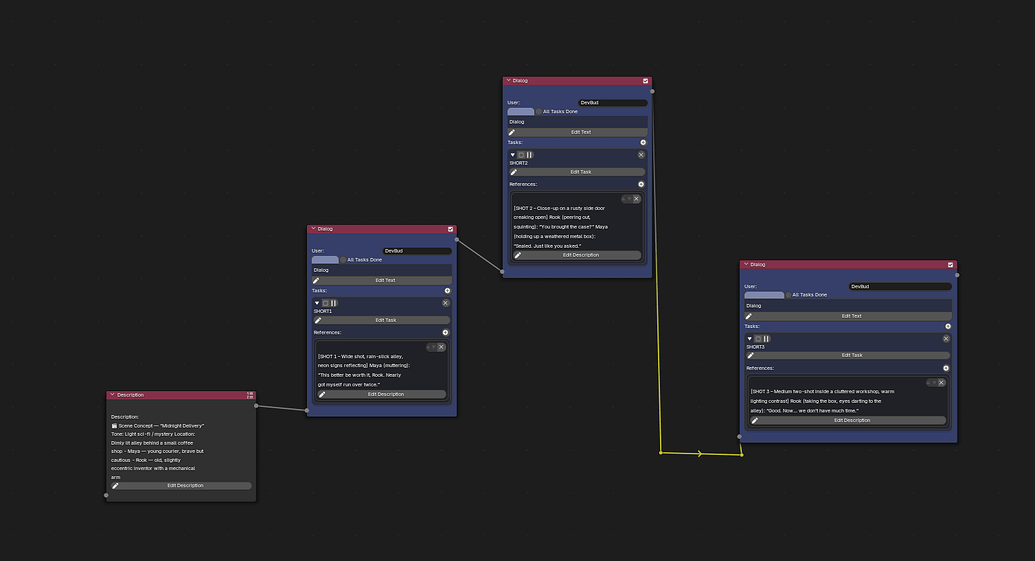This screenshot has height=561, width=1035.
Task: Toggle header checkbox of SHORT2 Dialog node
Action: coord(646,81)
